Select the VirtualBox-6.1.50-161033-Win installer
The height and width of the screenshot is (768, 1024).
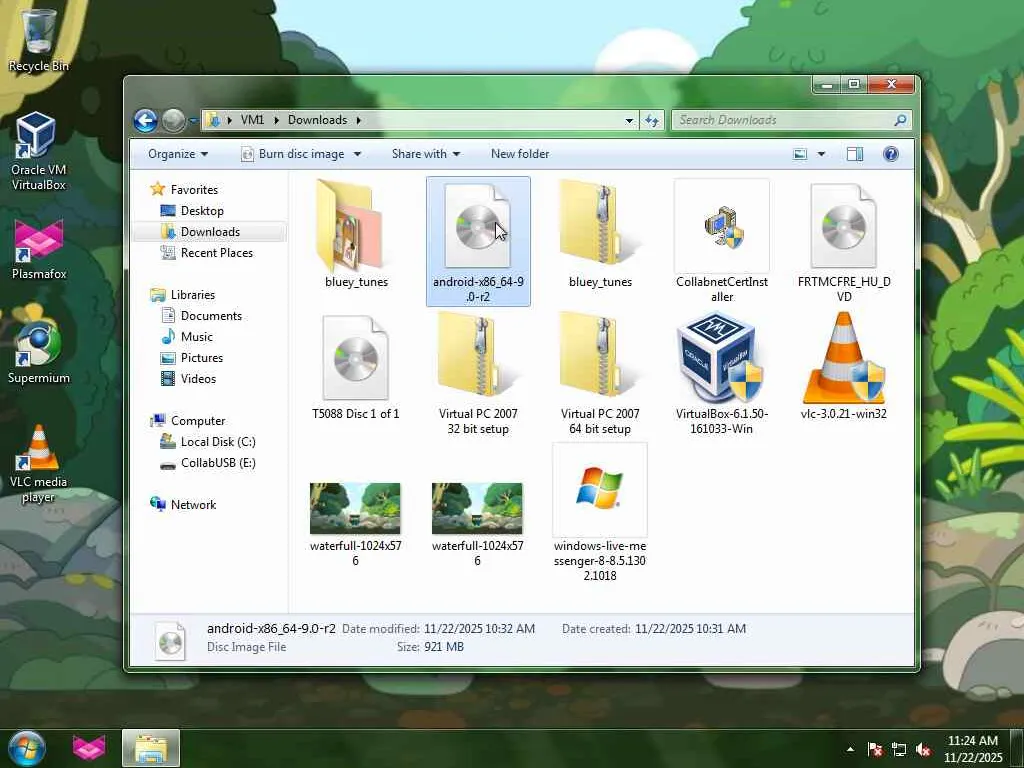[x=722, y=374]
